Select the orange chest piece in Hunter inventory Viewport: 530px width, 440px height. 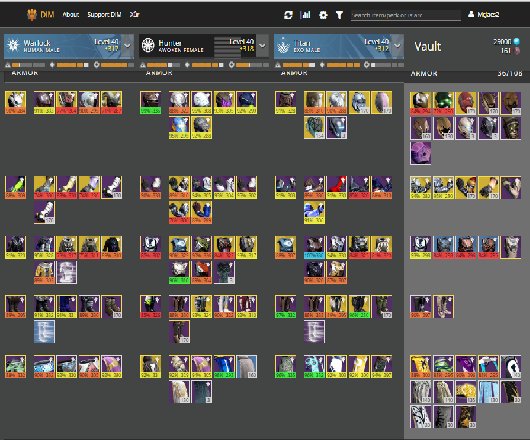point(201,272)
